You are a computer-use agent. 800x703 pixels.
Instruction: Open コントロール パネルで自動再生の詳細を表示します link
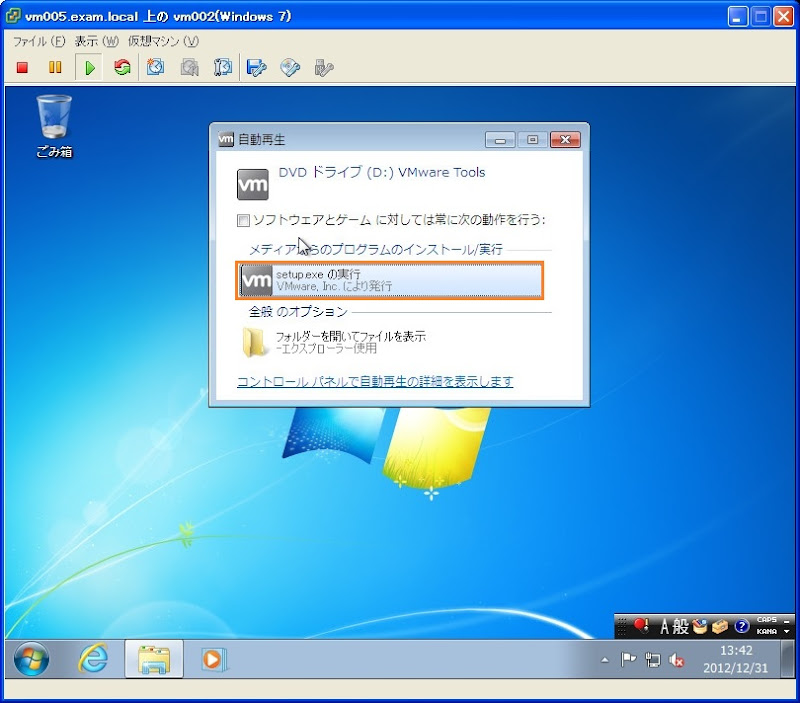375,381
